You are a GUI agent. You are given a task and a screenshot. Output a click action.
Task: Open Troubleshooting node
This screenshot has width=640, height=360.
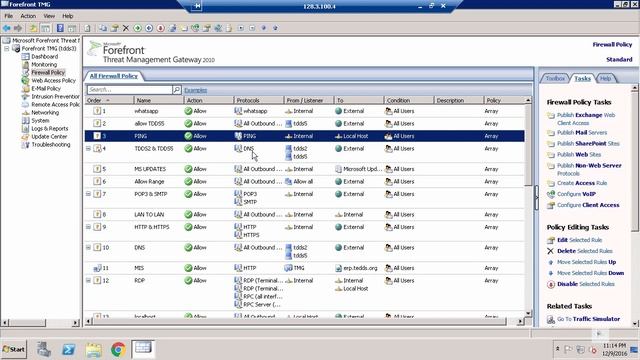tap(51, 144)
